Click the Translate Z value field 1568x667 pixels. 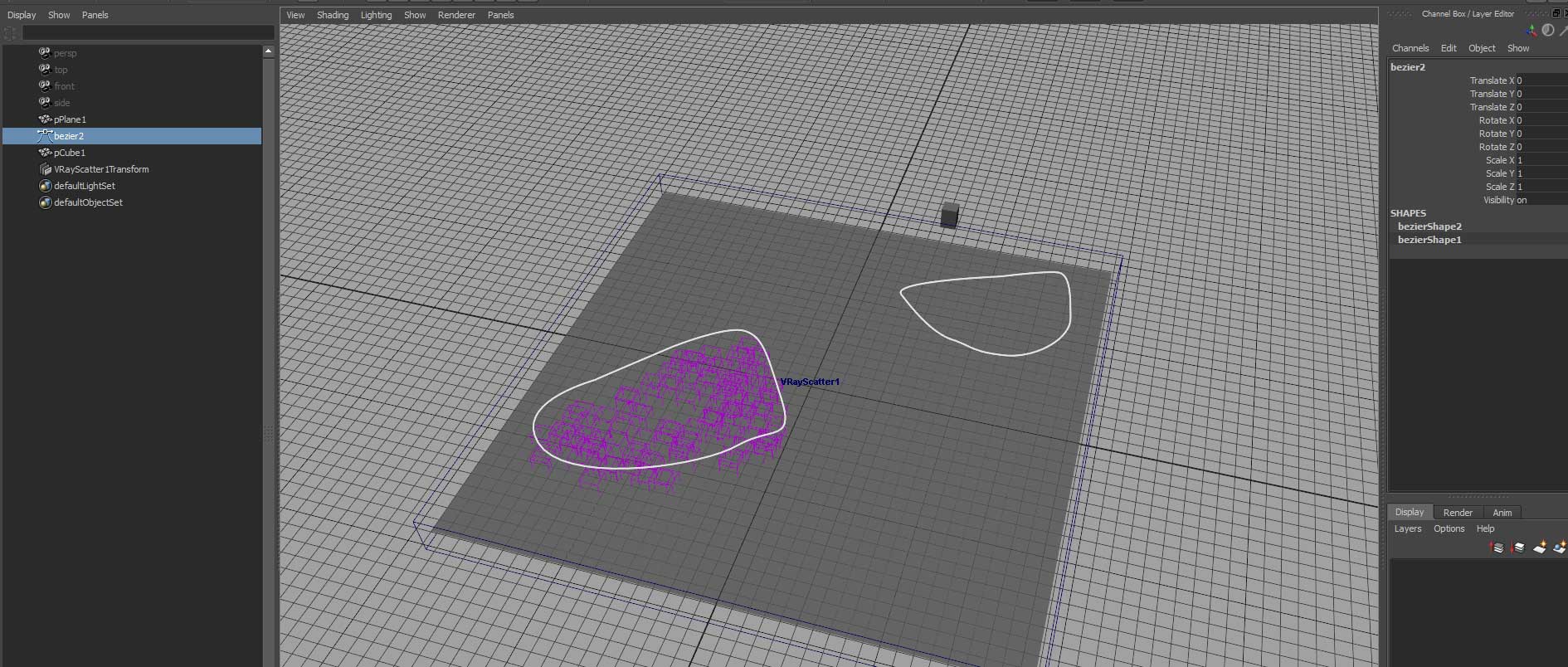[x=1541, y=107]
